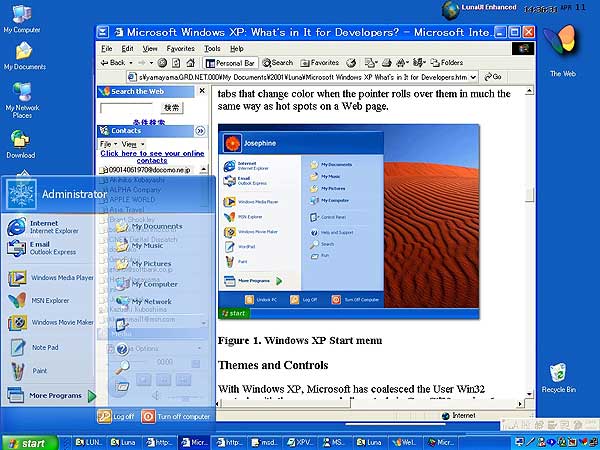Viewport: 600px width, 450px height.
Task: Toggle the Folders pane button
Action: click(x=447, y=62)
